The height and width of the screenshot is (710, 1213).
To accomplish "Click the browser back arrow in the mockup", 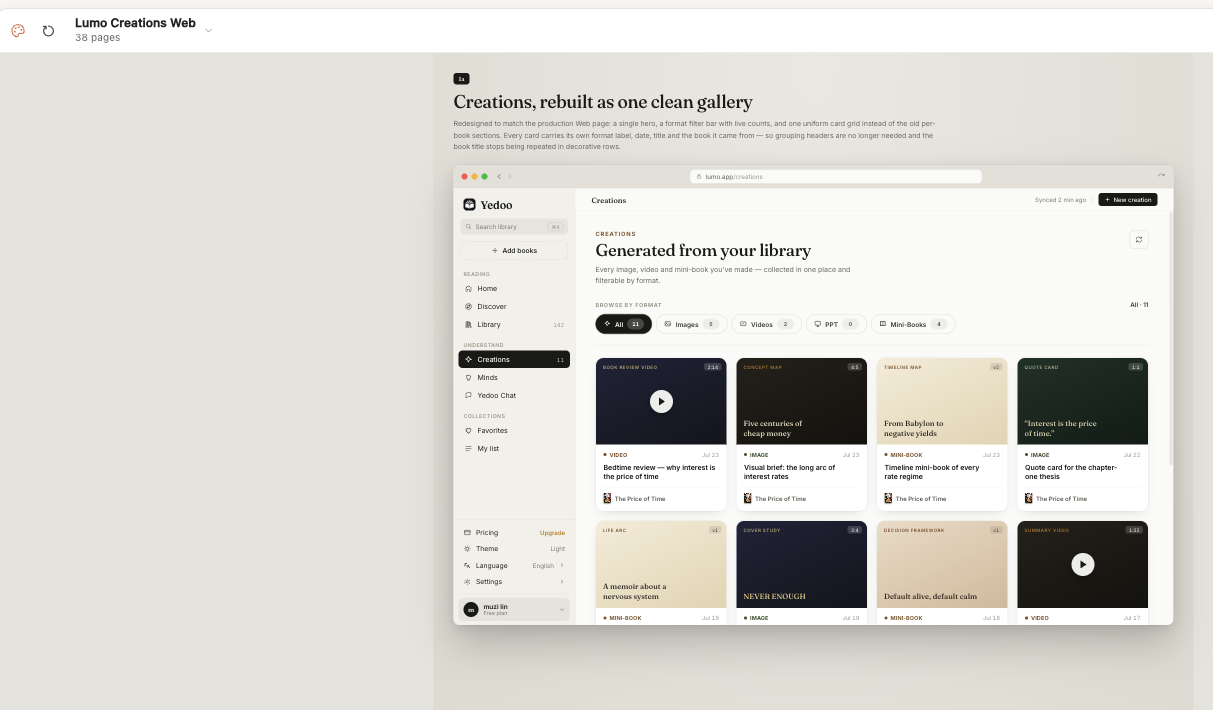I will point(499,176).
